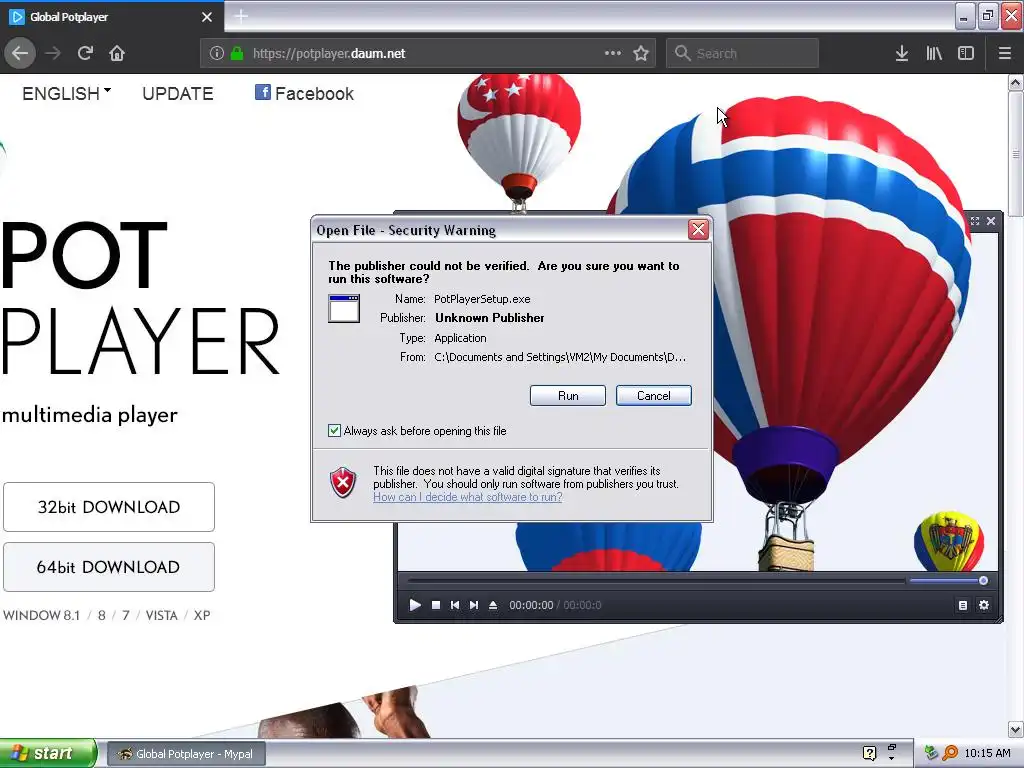The width and height of the screenshot is (1024, 768).
Task: Click stop in the Potplayer preview
Action: coord(436,605)
